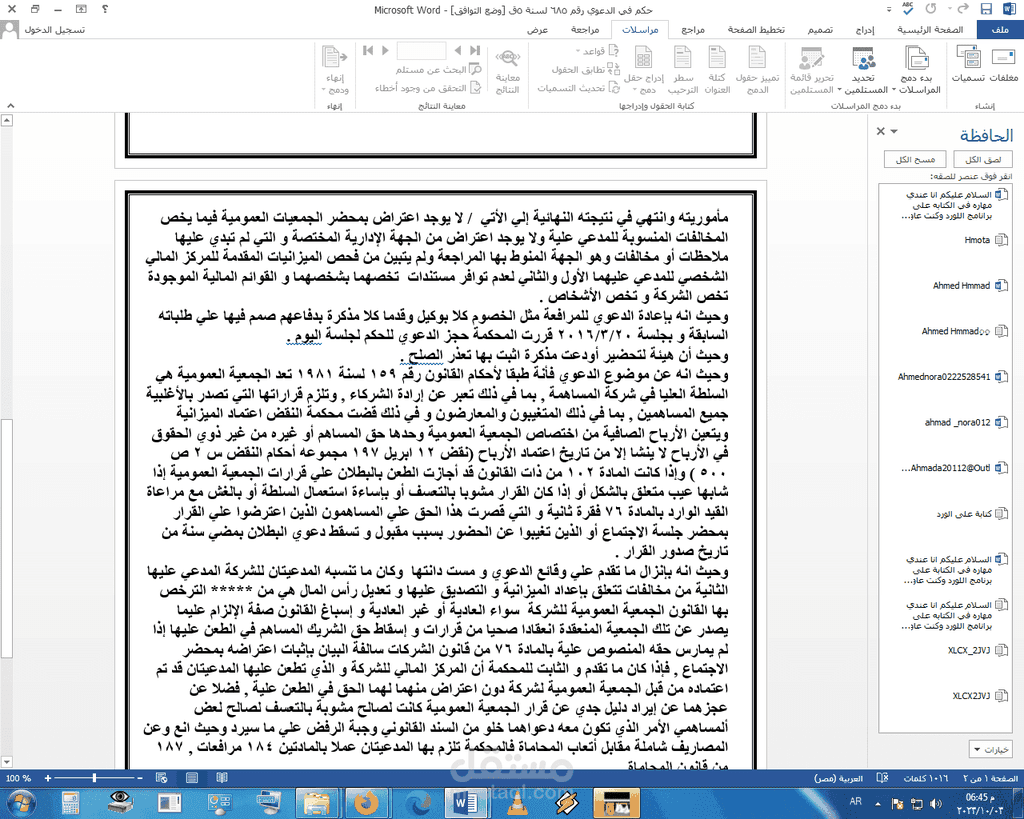This screenshot has width=1024, height=819.
Task: Click the mail merge record number field
Action: [x=421, y=50]
